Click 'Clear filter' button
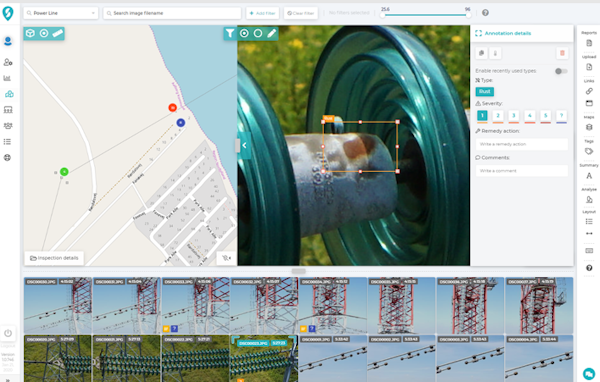Viewport: 600px width, 382px height. 301,13
